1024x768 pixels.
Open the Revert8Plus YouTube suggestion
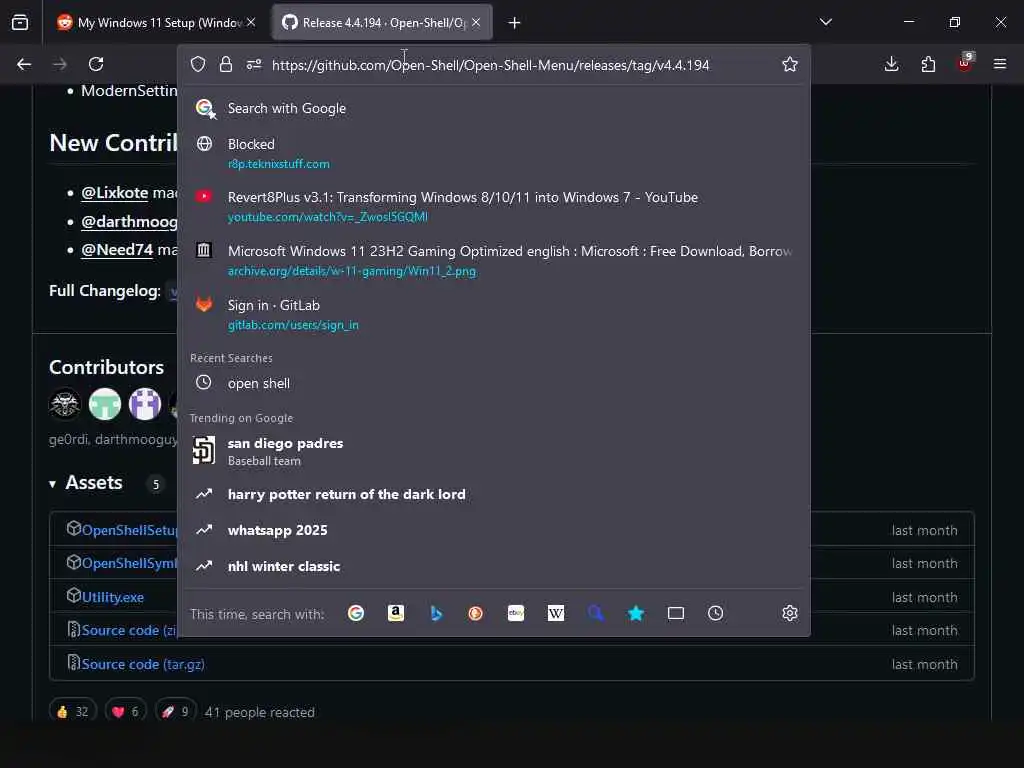point(494,206)
